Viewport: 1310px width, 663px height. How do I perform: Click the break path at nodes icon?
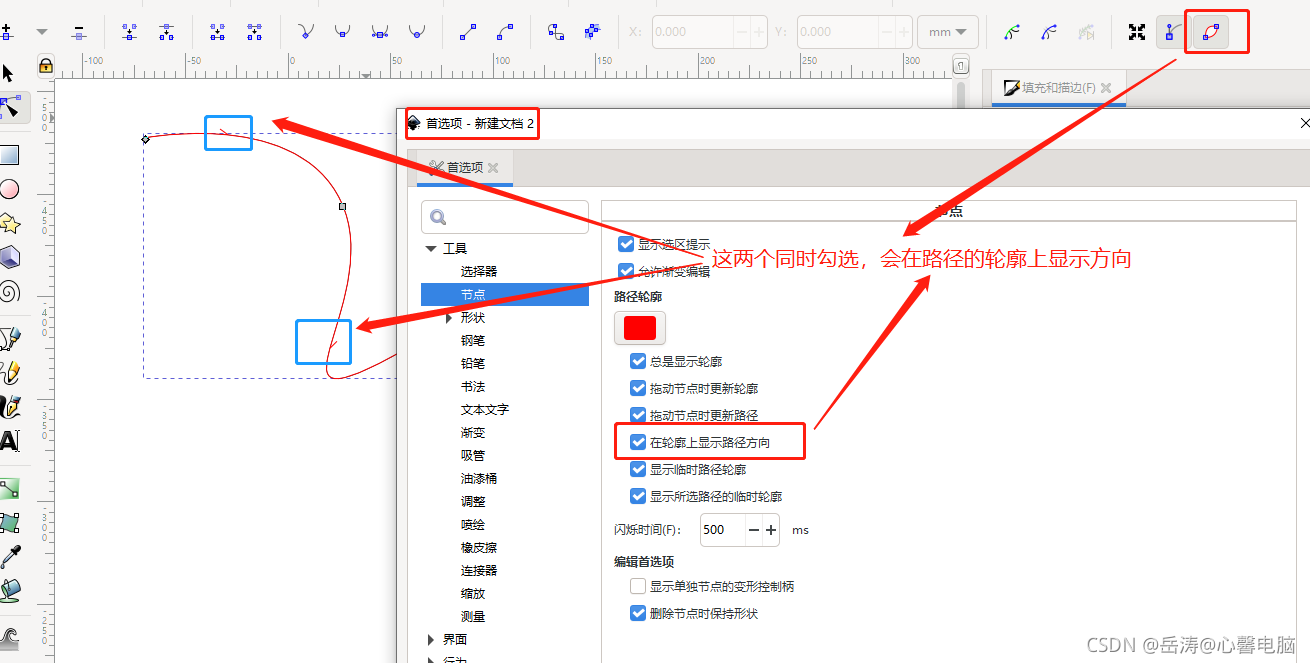(x=166, y=32)
